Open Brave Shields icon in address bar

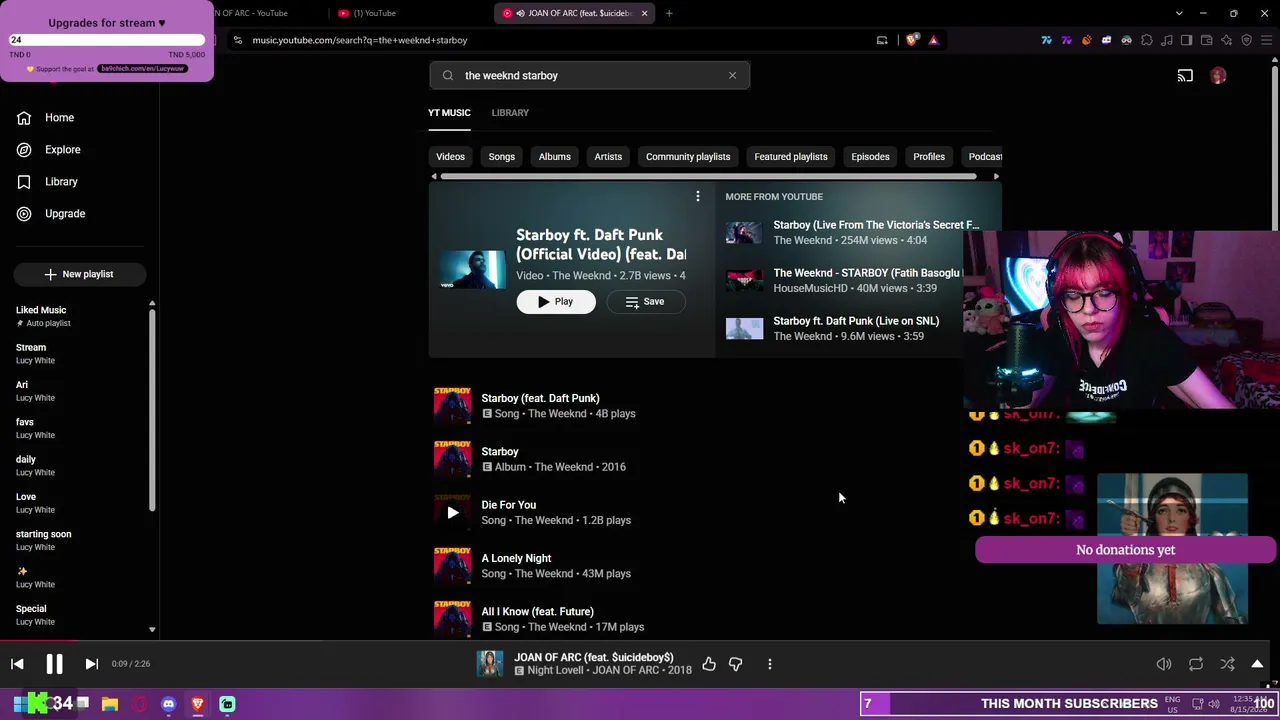[912, 40]
